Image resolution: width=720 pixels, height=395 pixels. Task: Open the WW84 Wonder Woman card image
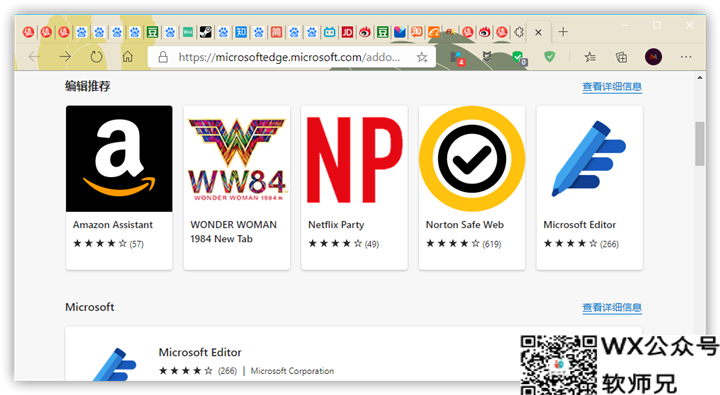236,158
